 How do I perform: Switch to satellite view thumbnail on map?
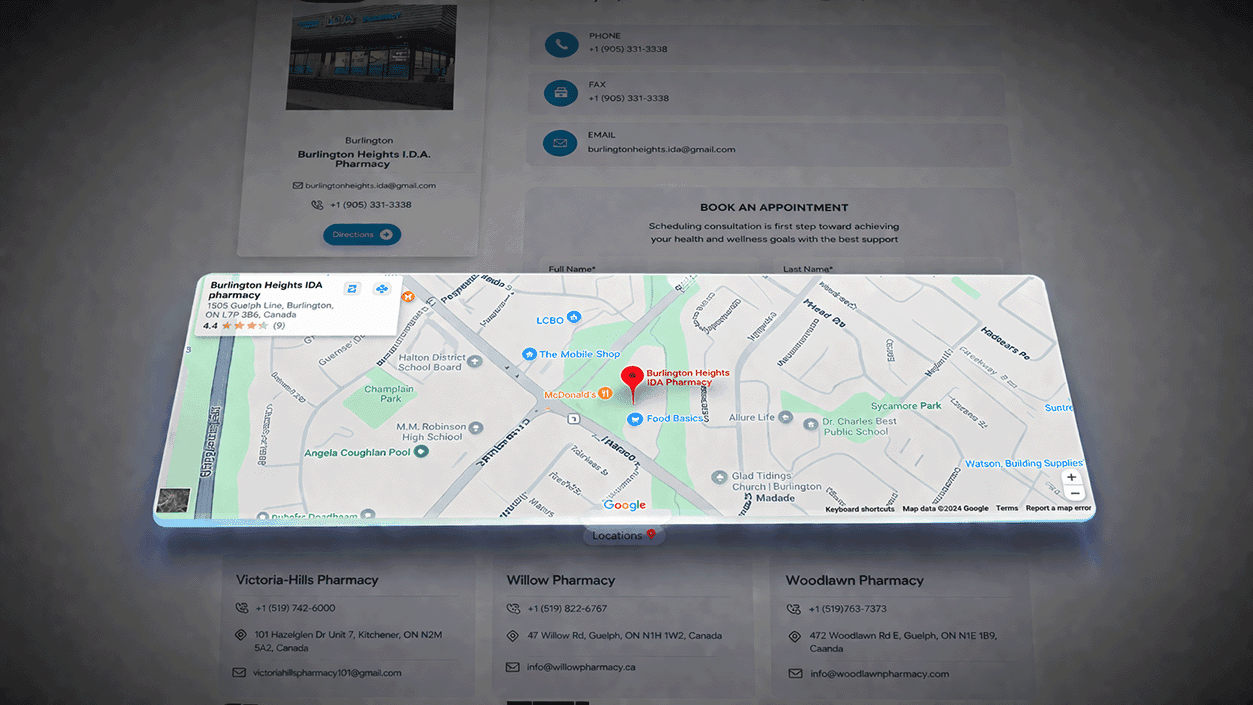(173, 500)
